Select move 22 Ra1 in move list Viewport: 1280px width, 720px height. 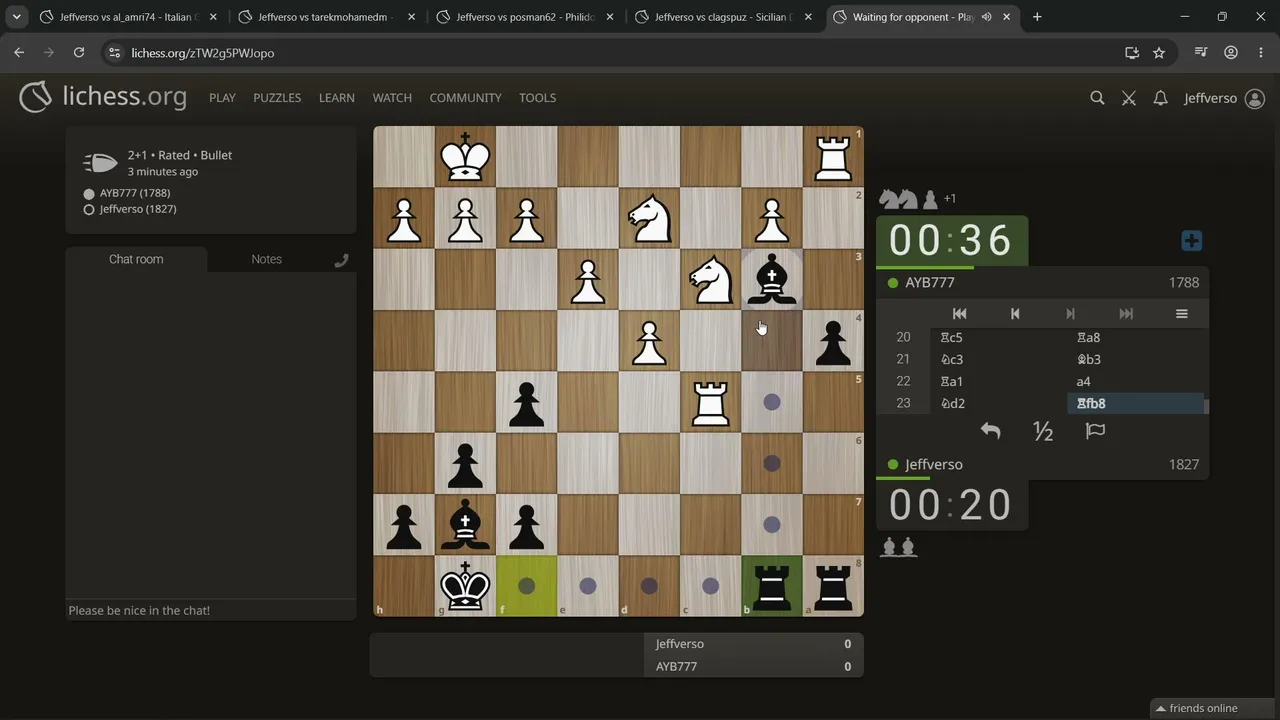tap(1000, 381)
